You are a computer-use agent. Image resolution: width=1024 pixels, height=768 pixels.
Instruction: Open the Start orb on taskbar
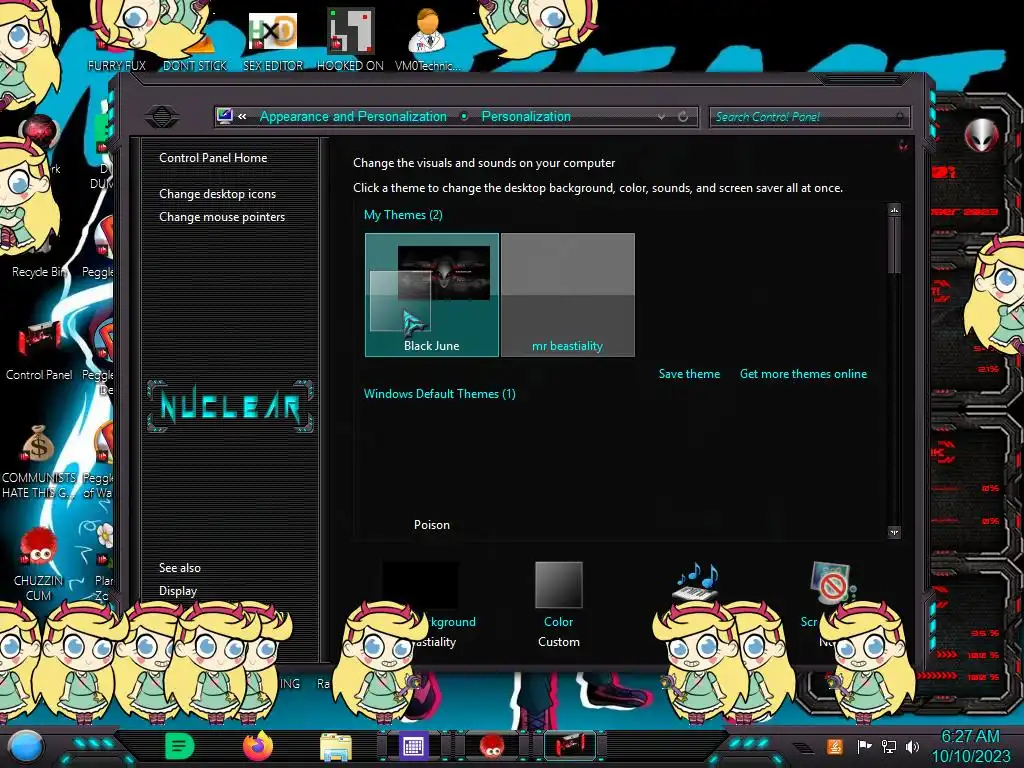point(26,746)
